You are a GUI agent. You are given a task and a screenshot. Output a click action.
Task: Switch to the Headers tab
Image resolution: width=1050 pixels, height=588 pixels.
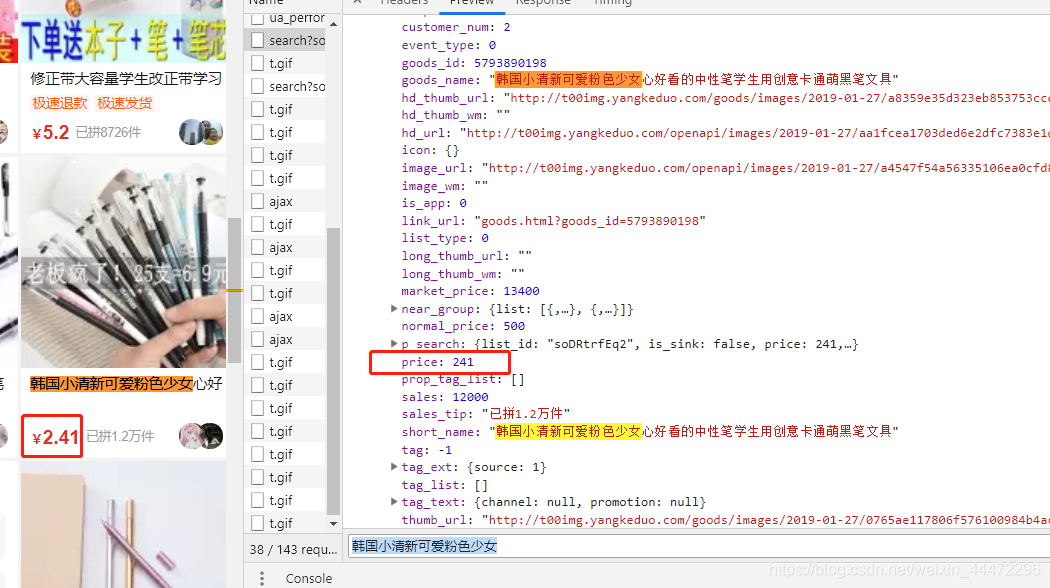[403, 3]
